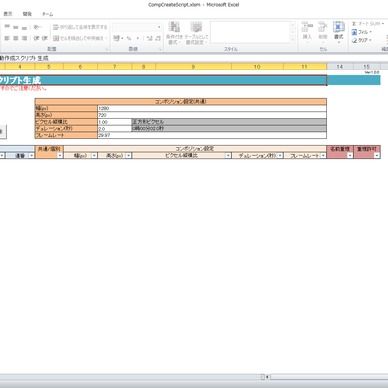
Task: Switch to the 開発 ribbon tab
Action: pos(27,14)
